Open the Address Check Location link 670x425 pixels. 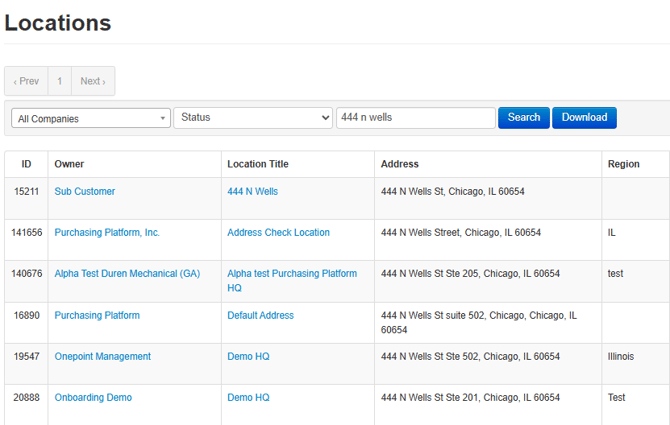278,232
